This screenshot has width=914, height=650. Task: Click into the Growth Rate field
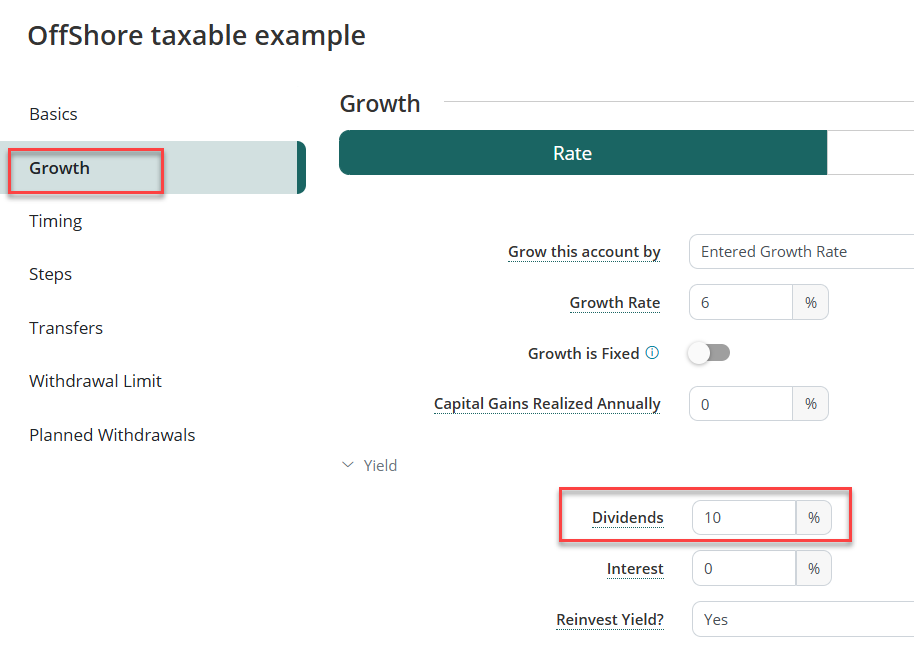pyautogui.click(x=740, y=303)
